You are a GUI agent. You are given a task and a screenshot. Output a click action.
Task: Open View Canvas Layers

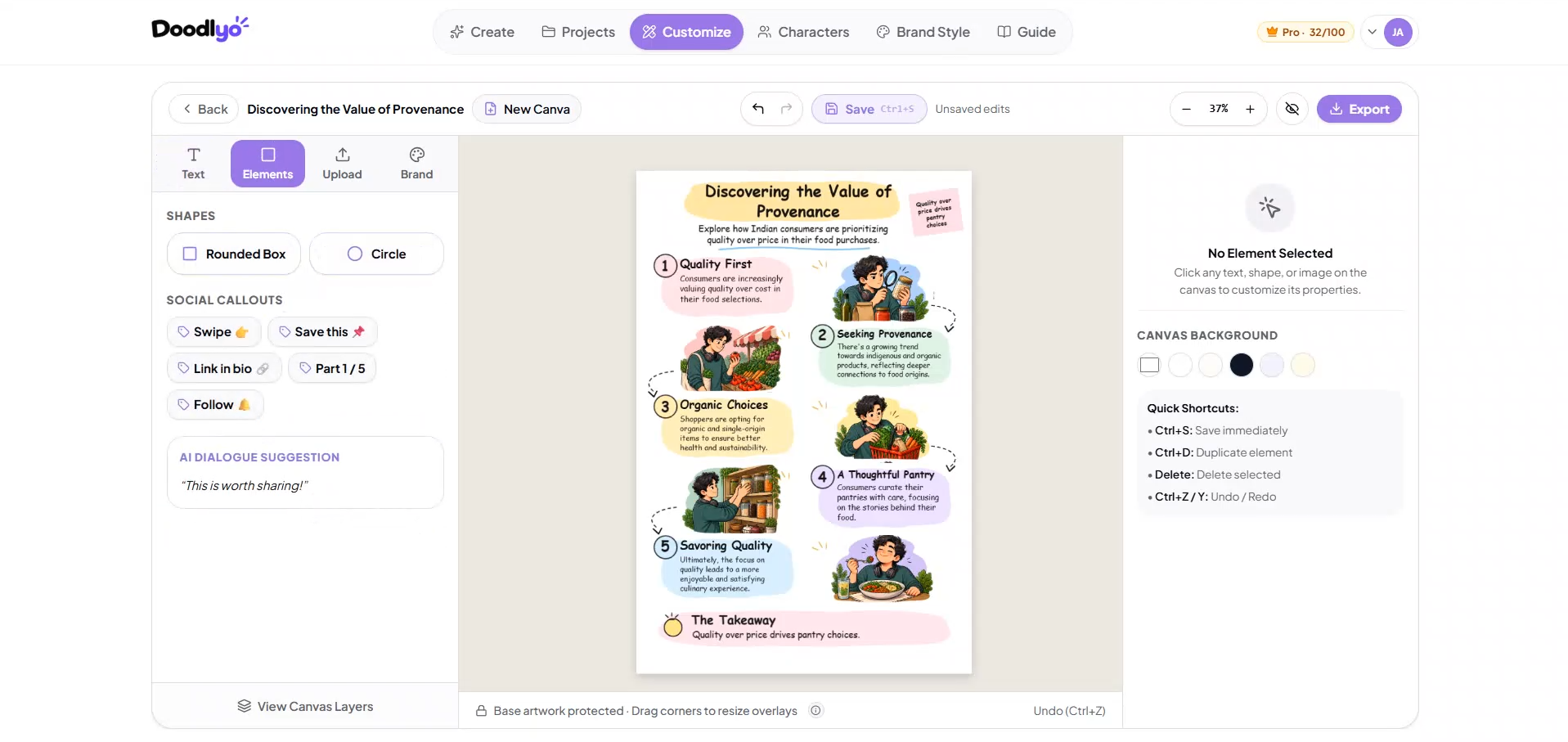point(305,706)
